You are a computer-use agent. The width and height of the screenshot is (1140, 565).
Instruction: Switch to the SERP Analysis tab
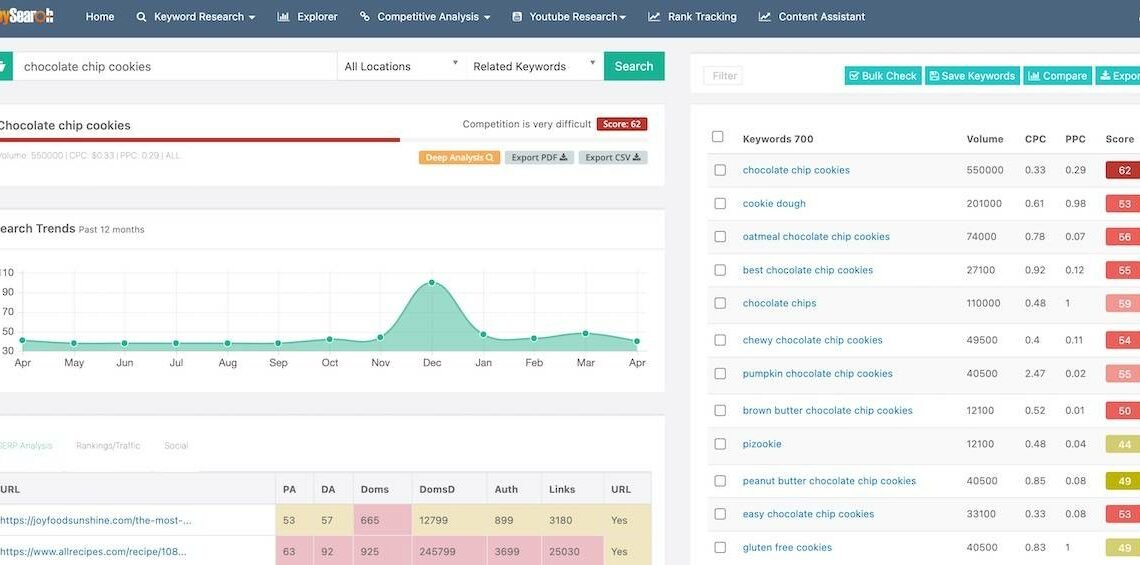click(26, 446)
